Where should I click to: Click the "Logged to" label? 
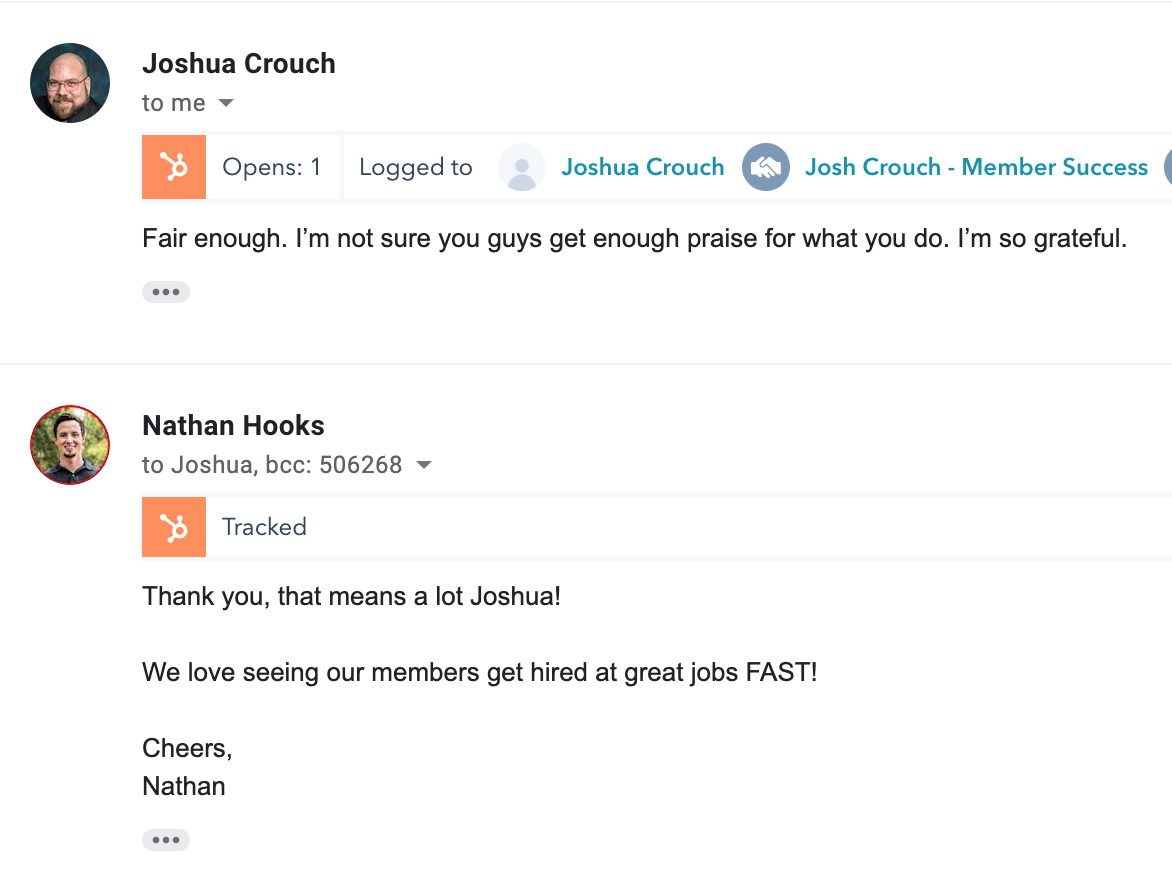tap(415, 167)
